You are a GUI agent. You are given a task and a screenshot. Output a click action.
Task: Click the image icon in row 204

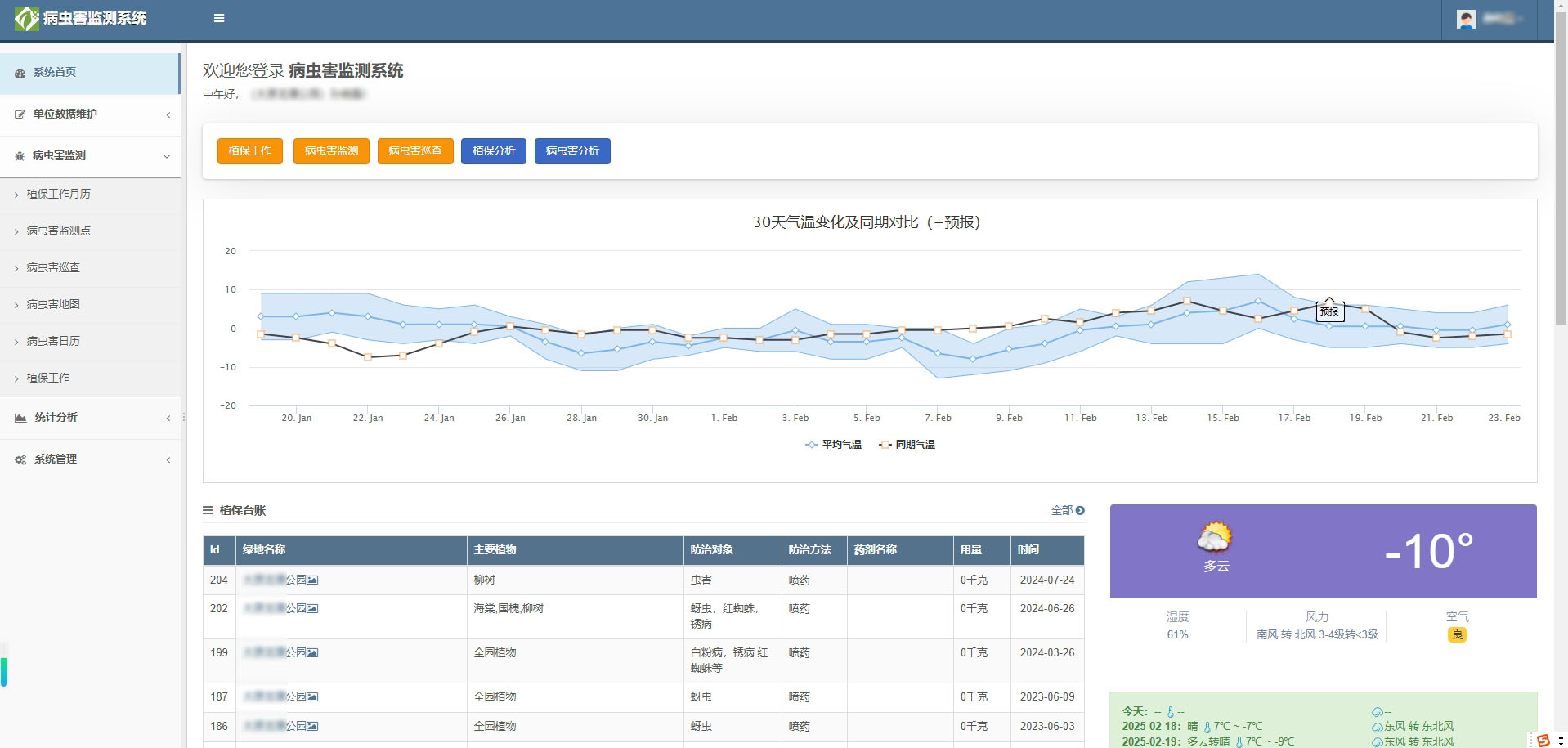coord(312,580)
